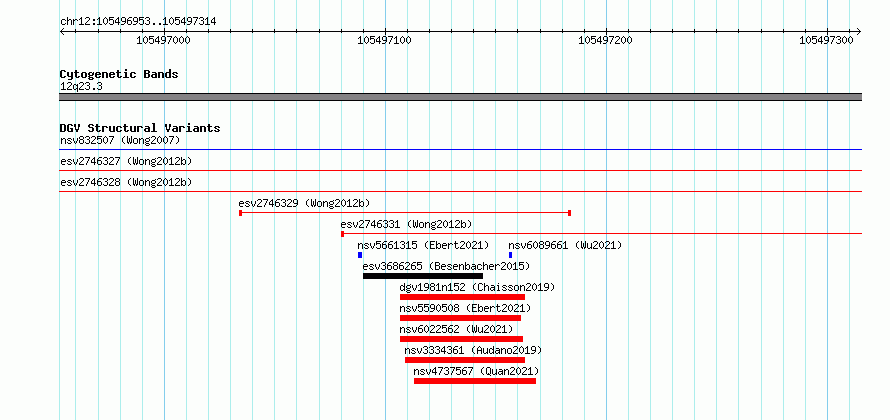This screenshot has width=890, height=420.
Task: Open the esv3686265 (Besenbacher2015) label
Action: [446, 266]
